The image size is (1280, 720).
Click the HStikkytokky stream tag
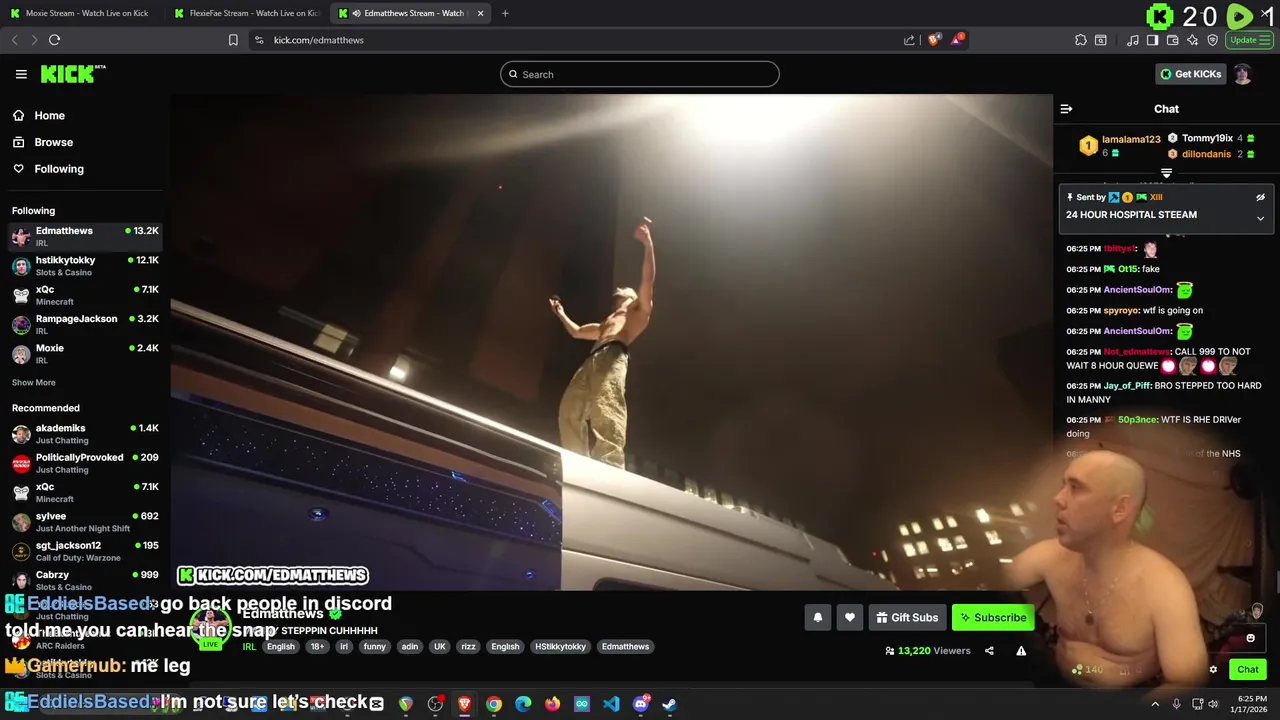click(560, 647)
